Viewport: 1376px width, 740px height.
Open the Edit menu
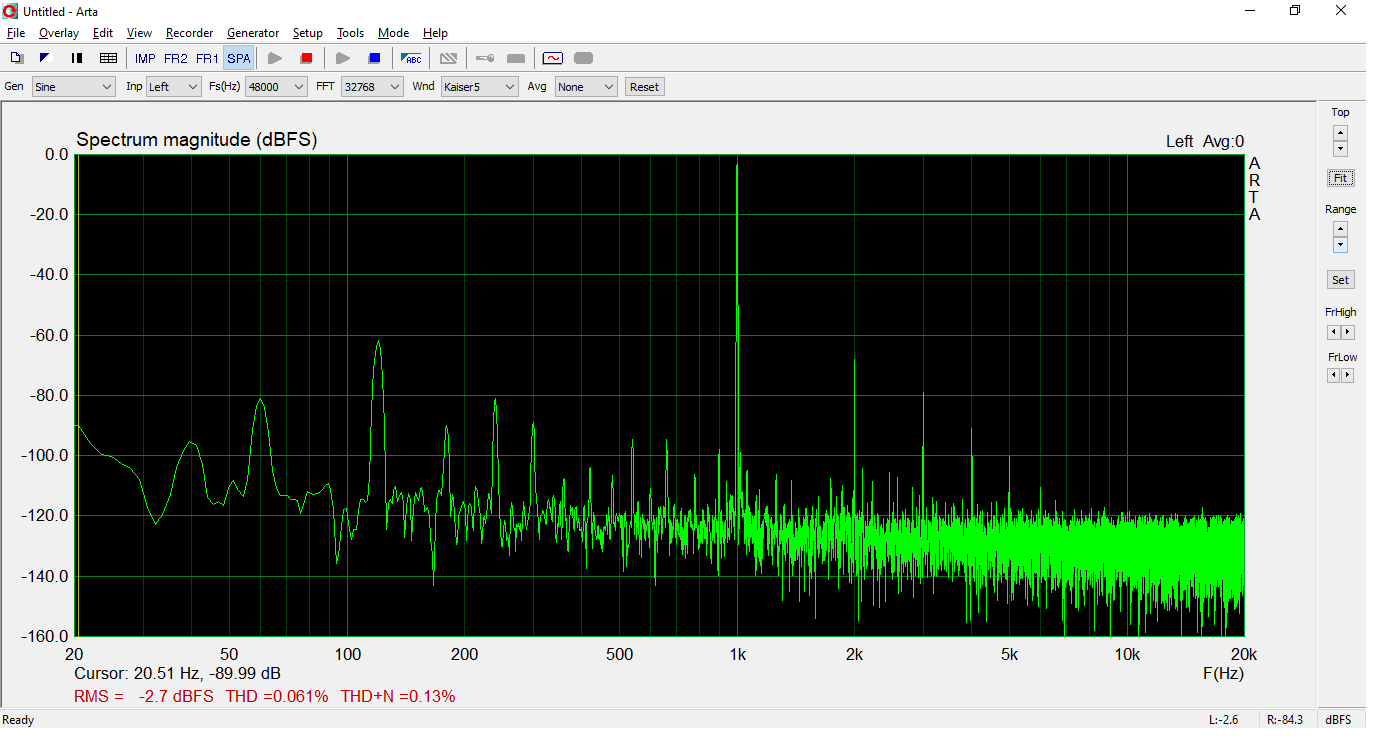point(103,33)
